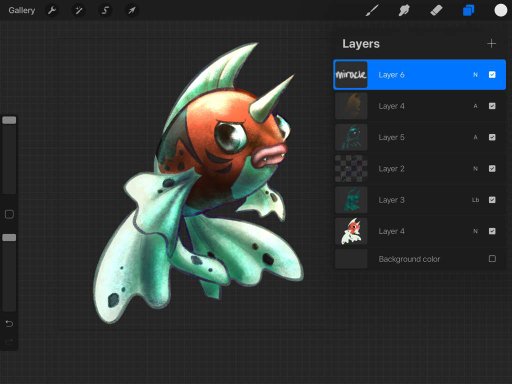Open the Actions wrench menu
512x384 pixels.
52,10
